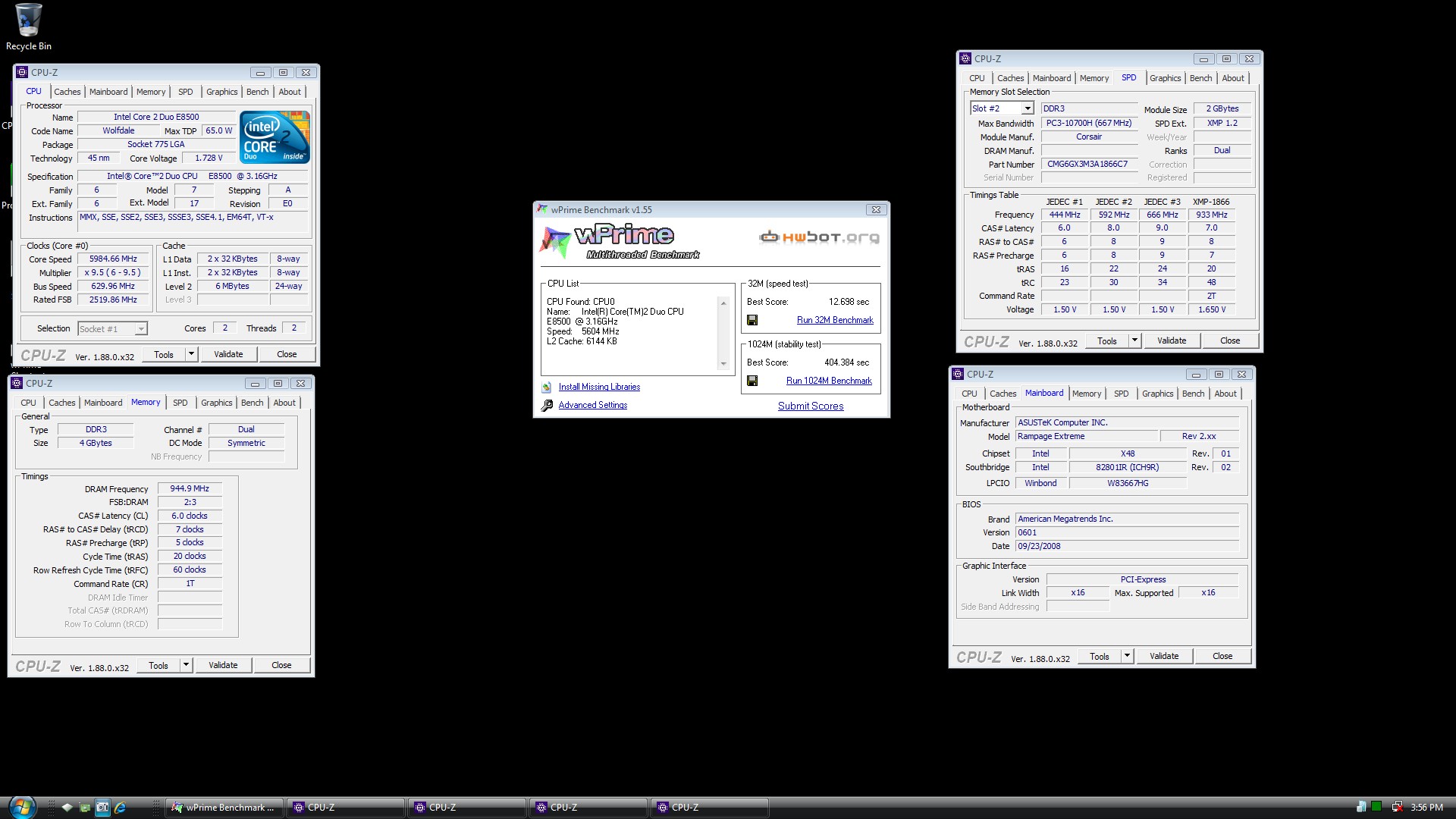This screenshot has height=819, width=1456.
Task: Open the Windows Start orb
Action: (21, 808)
